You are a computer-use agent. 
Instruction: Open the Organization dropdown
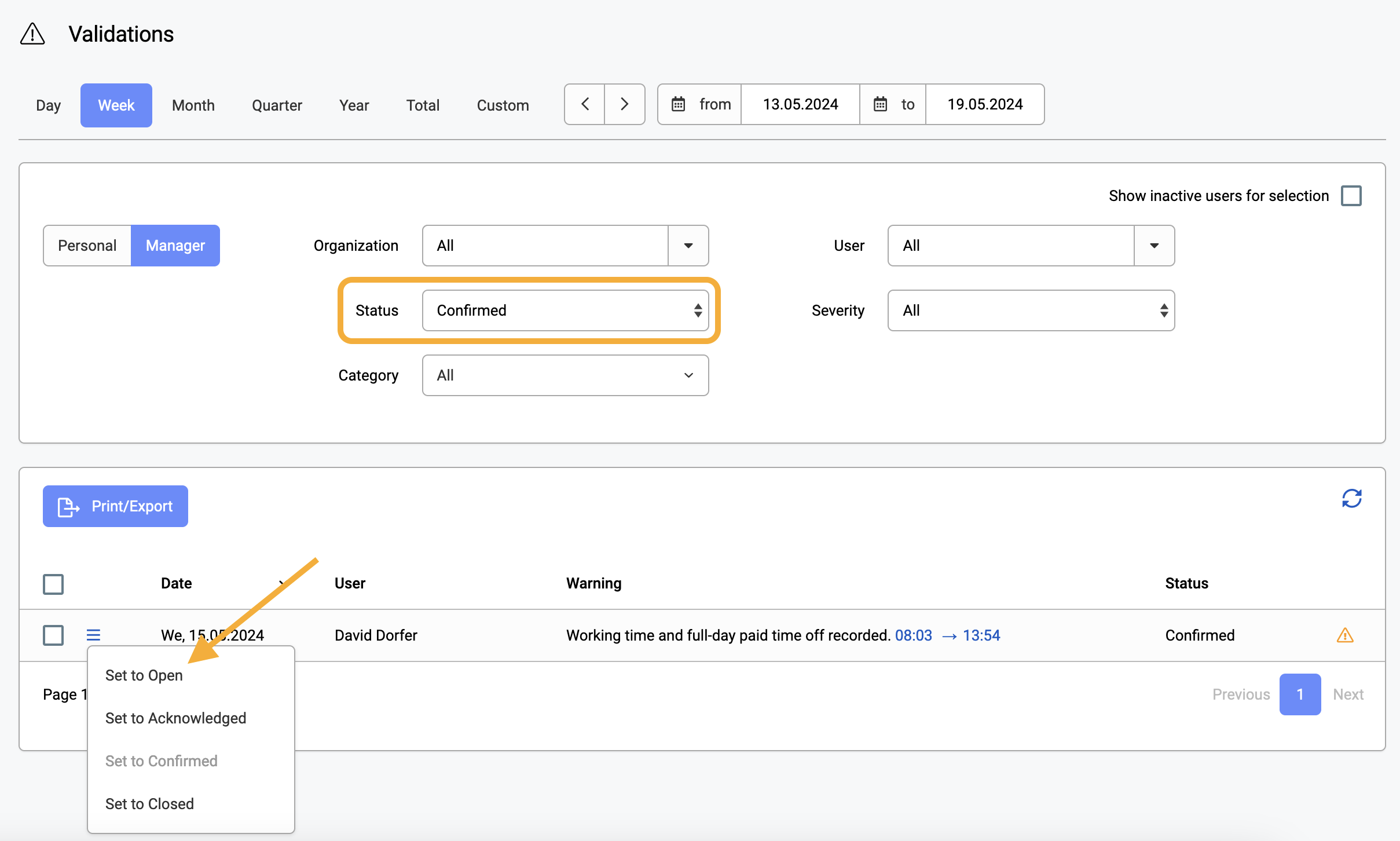click(x=565, y=246)
